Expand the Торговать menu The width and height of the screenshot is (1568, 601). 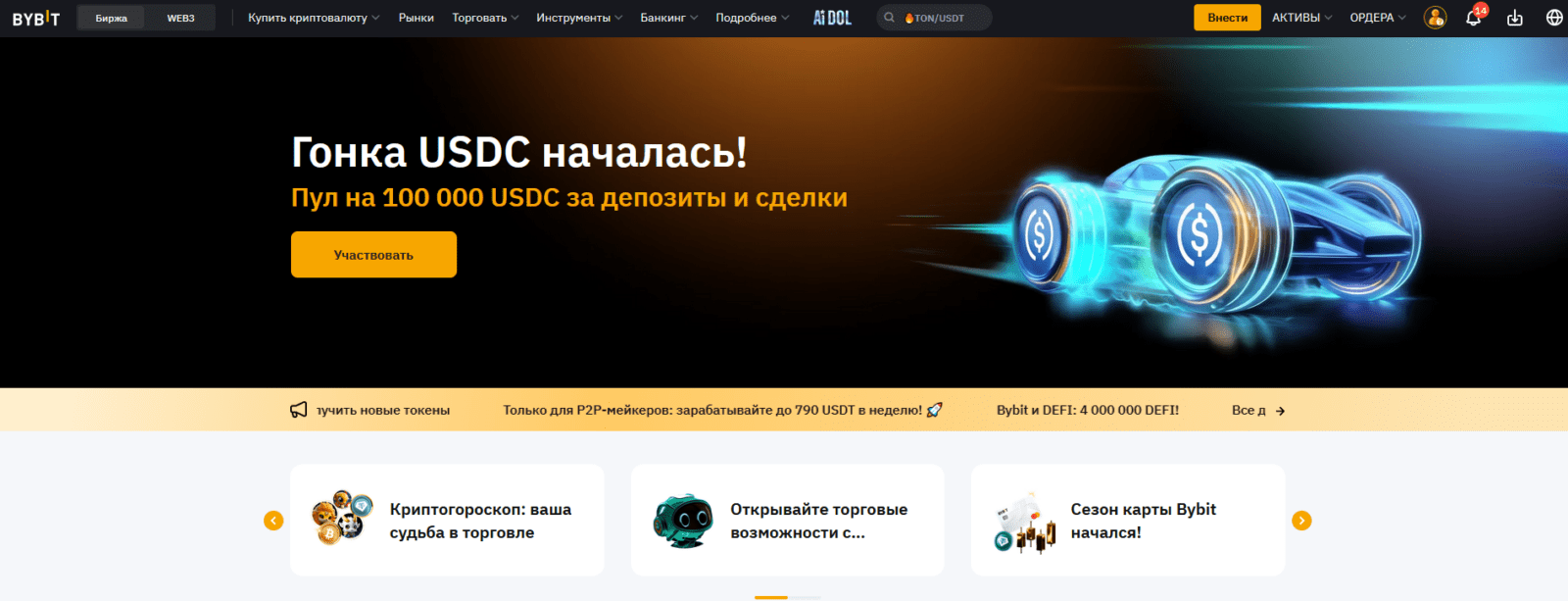[485, 18]
